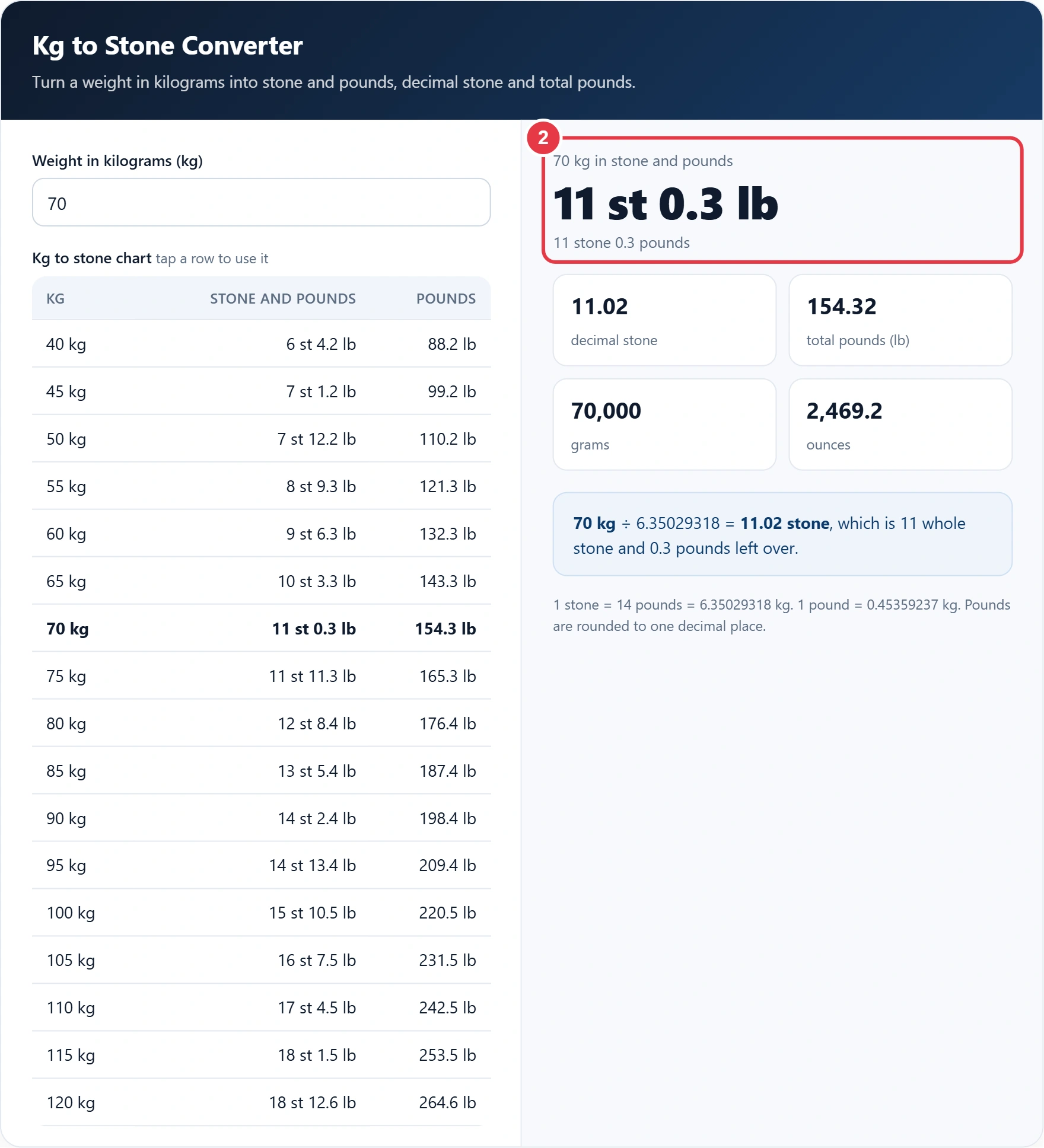Click the POUNDS column header
The width and height of the screenshot is (1044, 1148).
pos(446,299)
